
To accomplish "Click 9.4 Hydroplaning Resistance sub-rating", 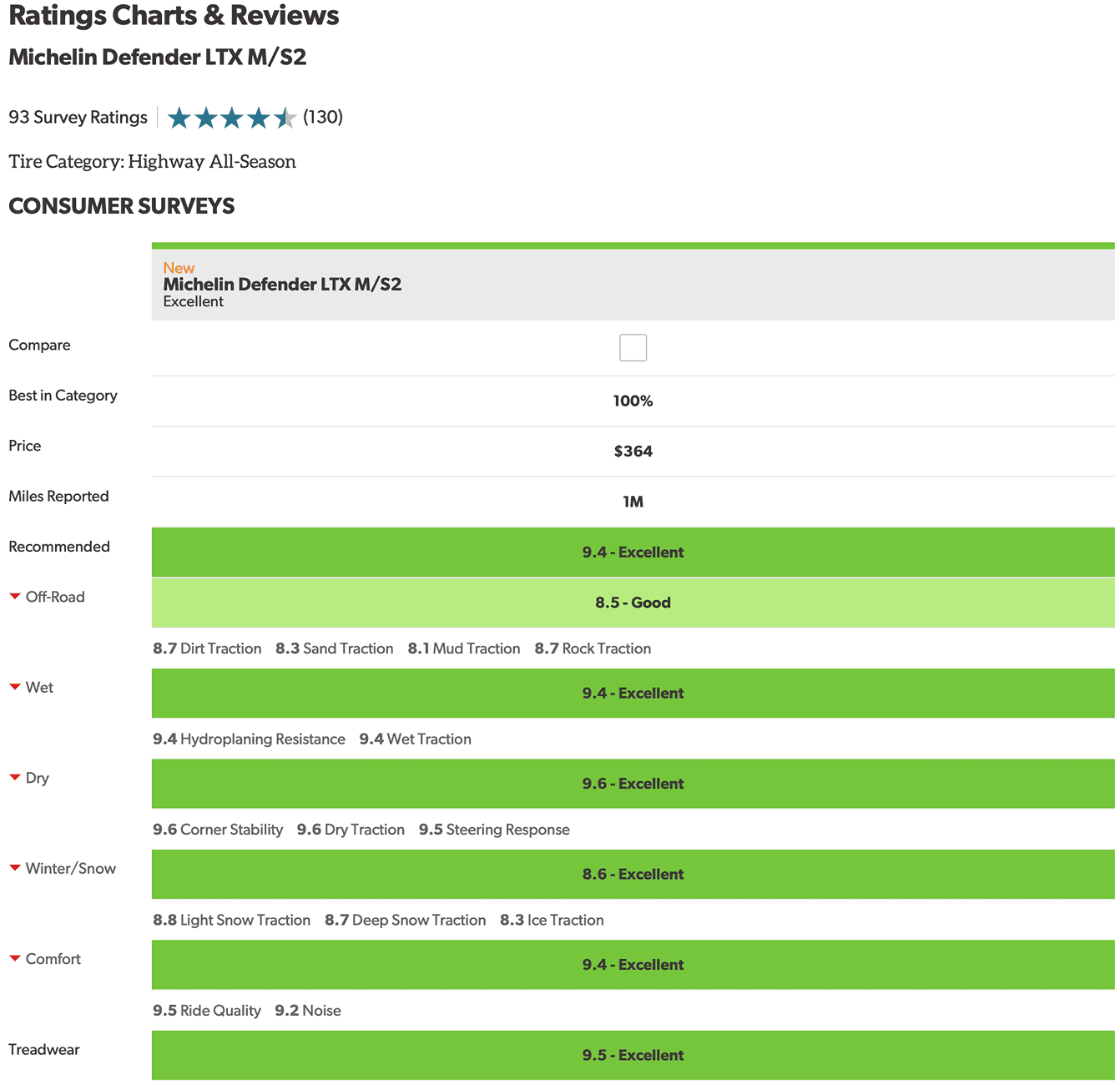I will 249,739.
